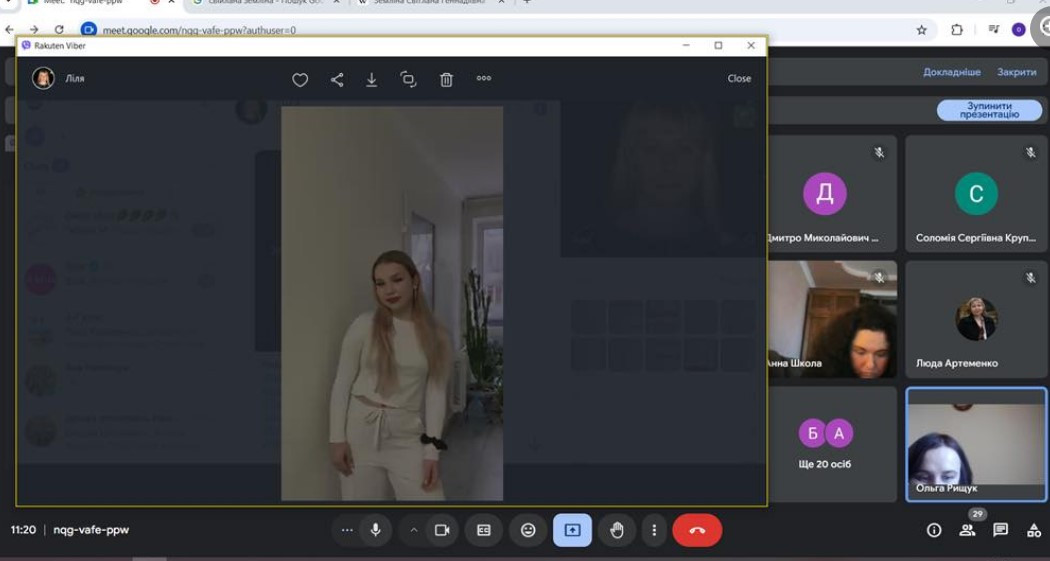Screen dimensions: 1050x561
Task: Switch to the Wikipedia browser tab
Action: (430, 3)
